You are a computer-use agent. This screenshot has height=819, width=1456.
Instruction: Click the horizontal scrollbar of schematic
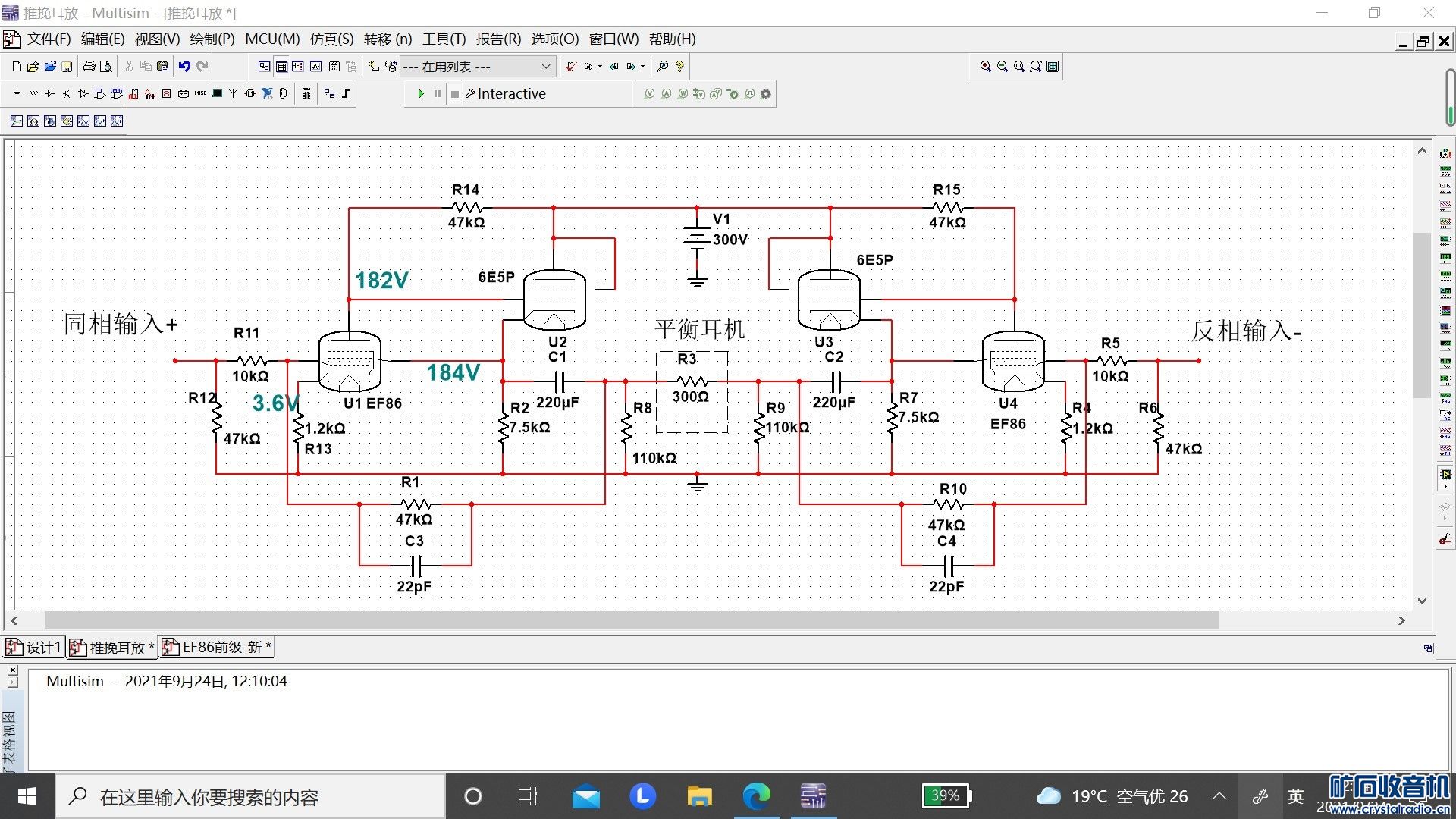pyautogui.click(x=631, y=621)
